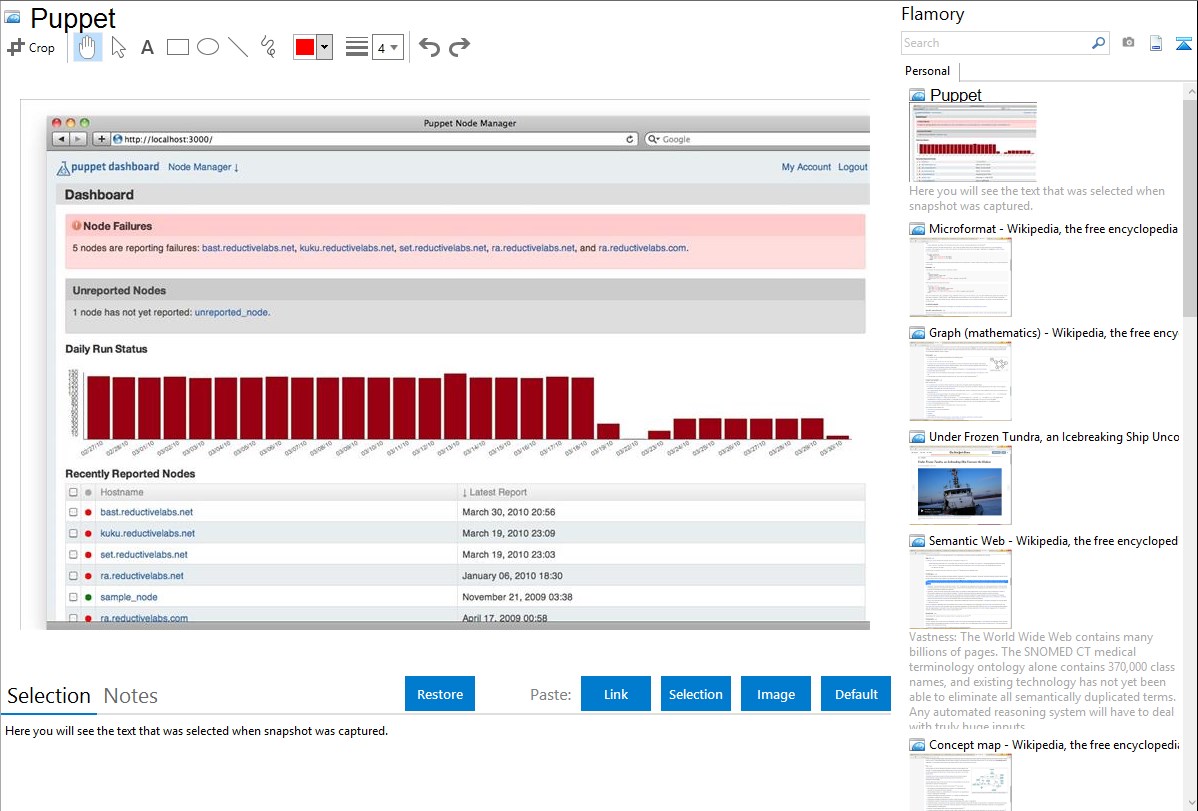Open the line width dropdown showing 4
Screen dimensions: 1198x811
pyautogui.click(x=387, y=47)
